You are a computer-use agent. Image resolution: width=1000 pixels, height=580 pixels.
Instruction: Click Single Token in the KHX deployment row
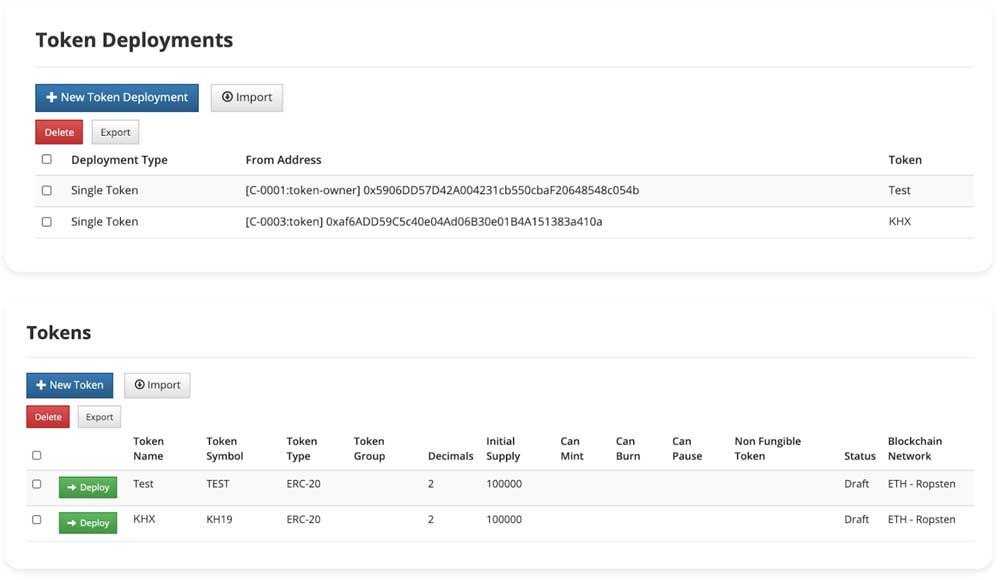105,221
